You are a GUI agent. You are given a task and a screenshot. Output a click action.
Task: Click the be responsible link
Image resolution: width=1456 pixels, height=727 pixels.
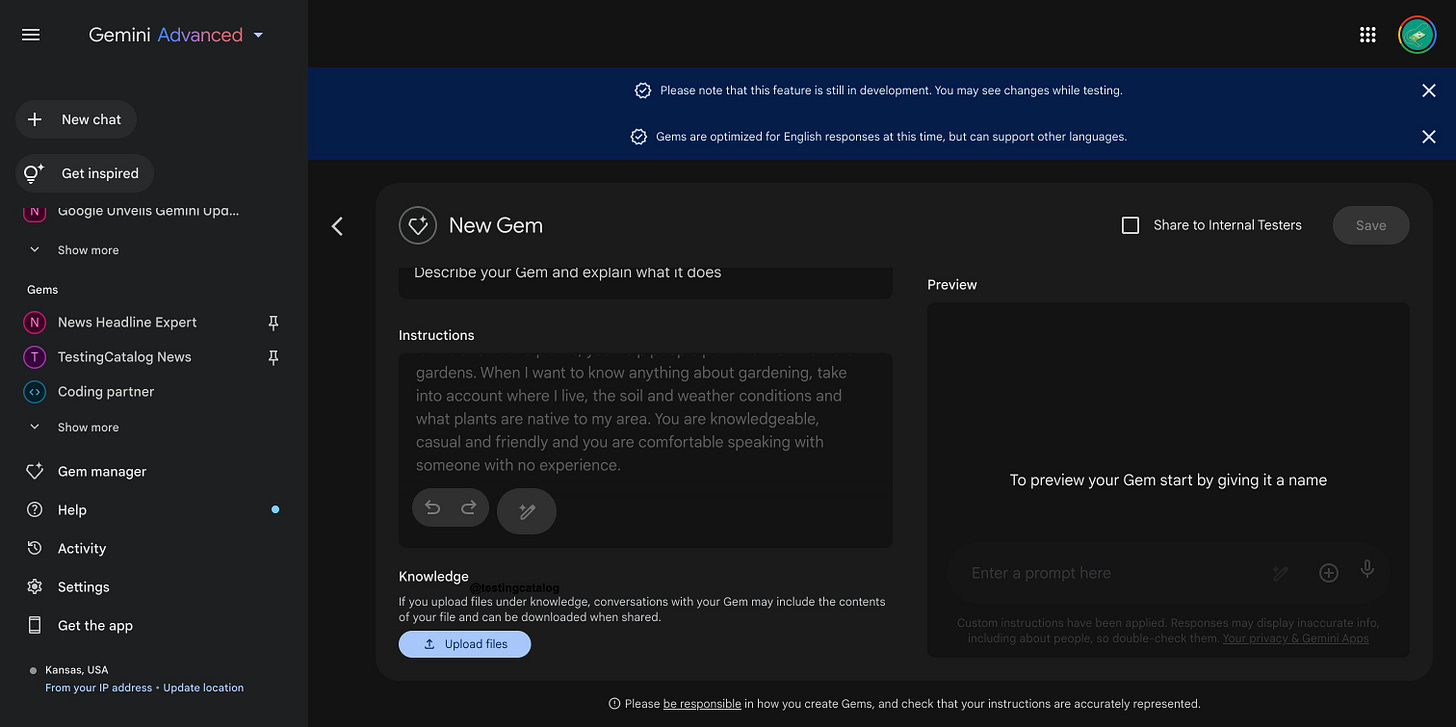(702, 704)
